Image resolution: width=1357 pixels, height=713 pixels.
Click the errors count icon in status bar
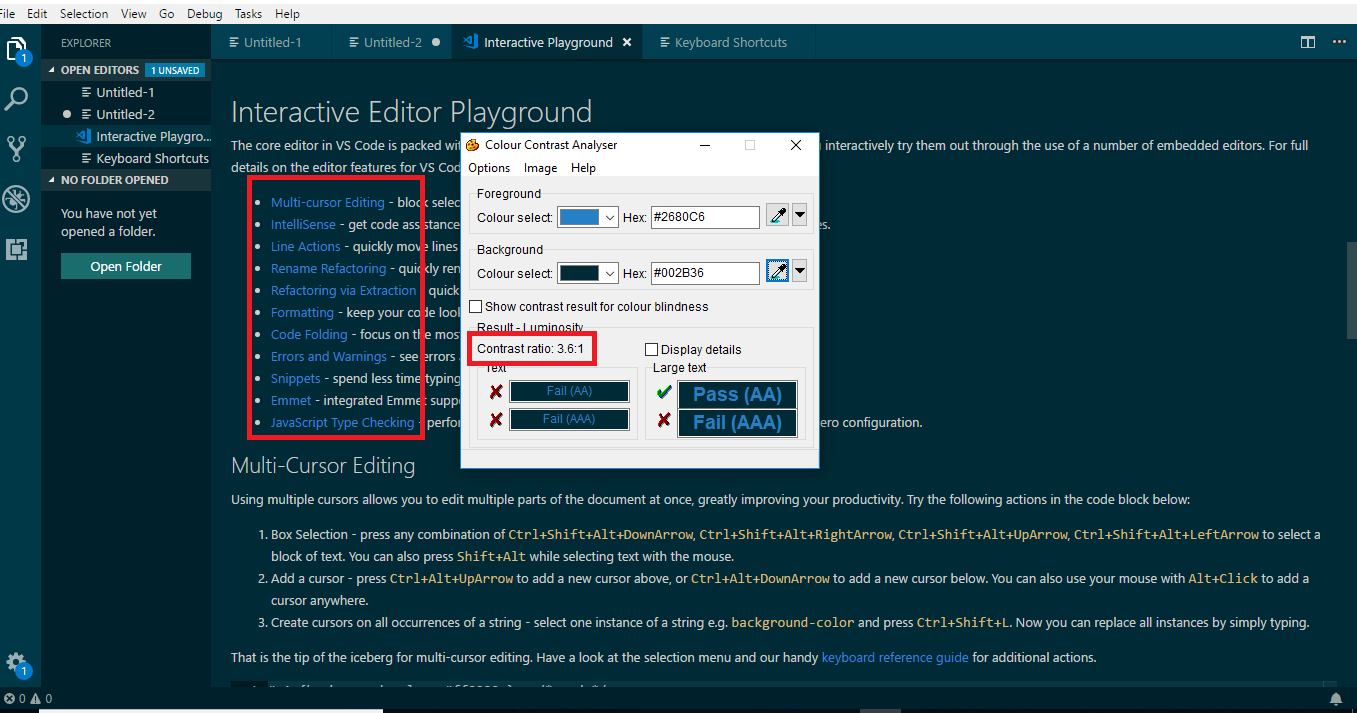(9, 699)
